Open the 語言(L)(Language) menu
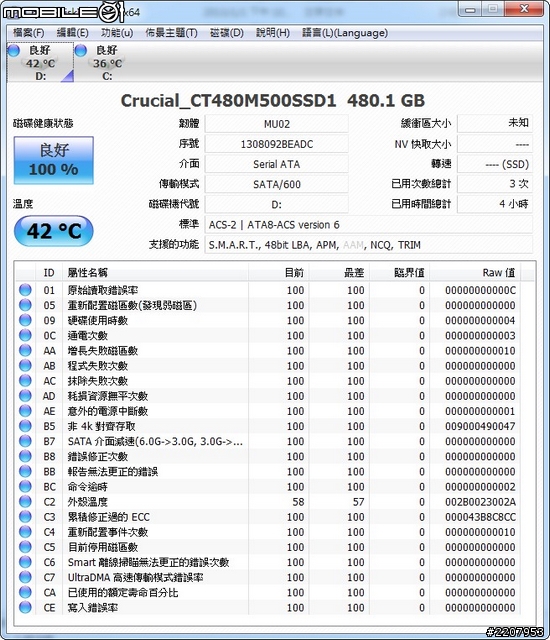Screen dimensions: 550x640 (x=345, y=33)
